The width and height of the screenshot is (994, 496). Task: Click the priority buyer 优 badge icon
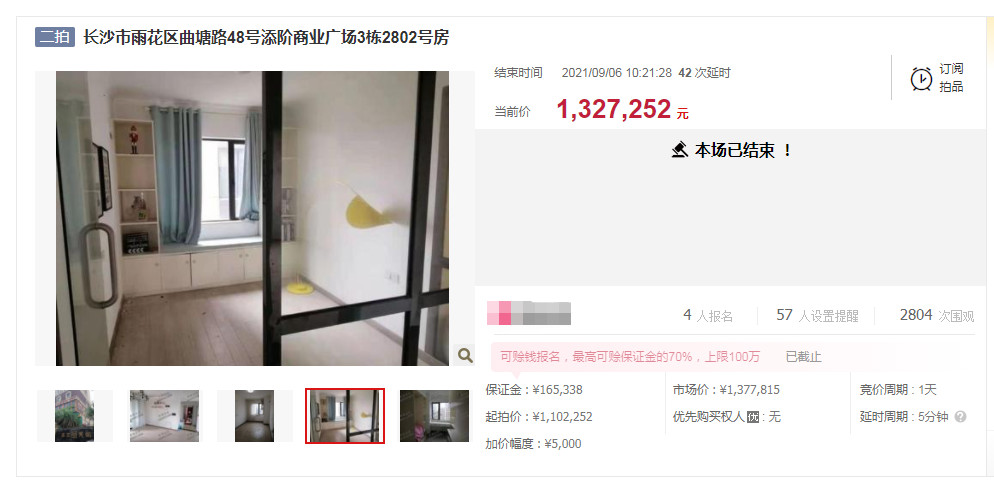click(752, 417)
